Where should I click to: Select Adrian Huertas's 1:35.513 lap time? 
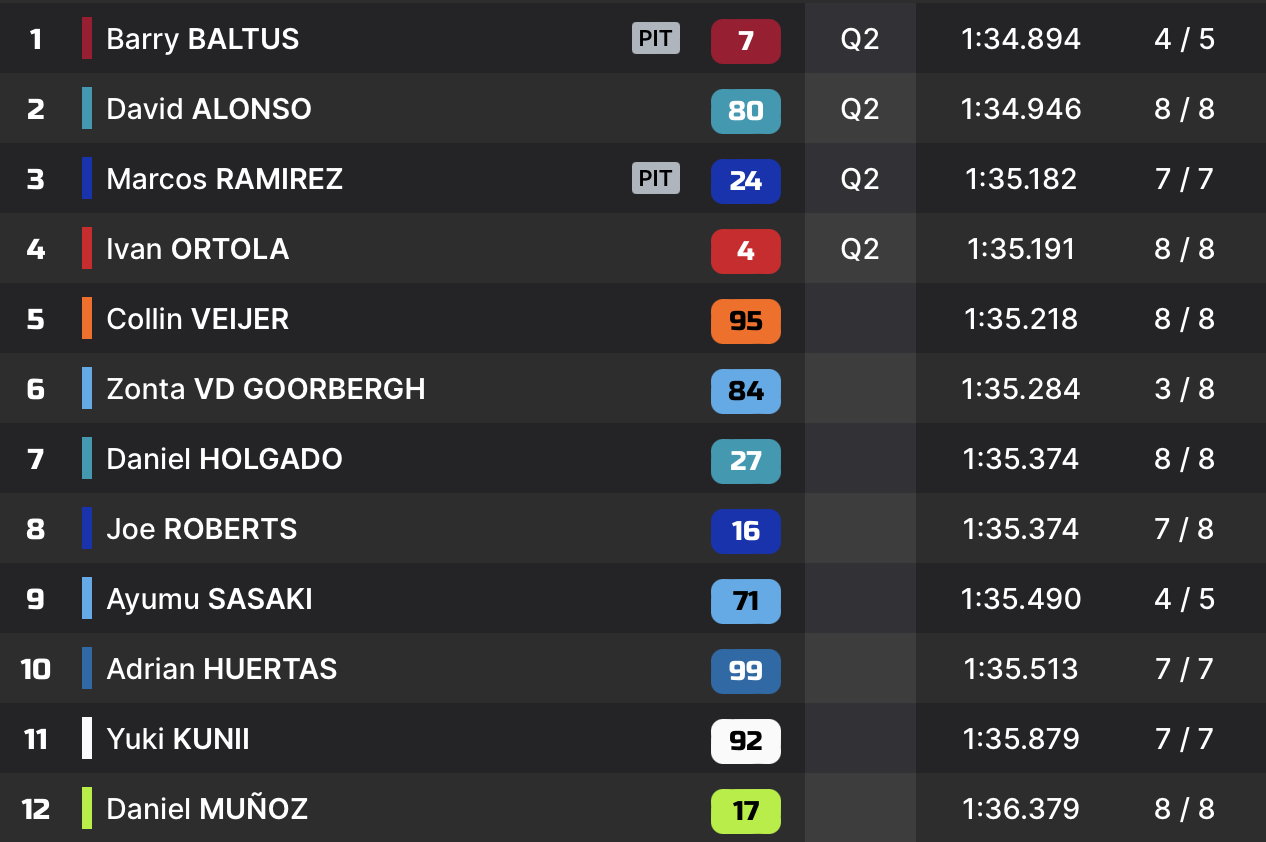pos(1021,669)
